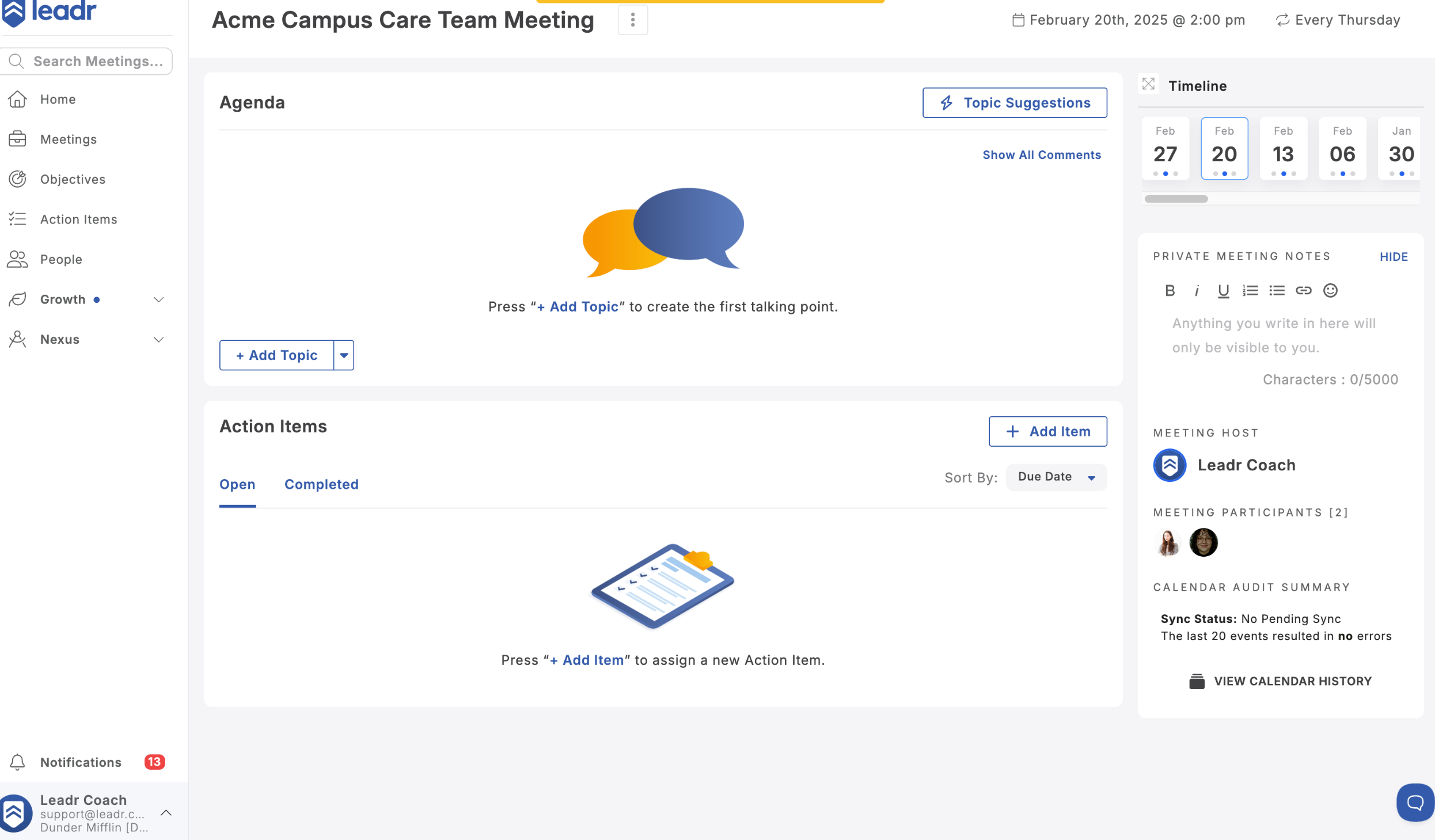The image size is (1435, 840).
Task: Insert a numbered list in notes
Action: pyautogui.click(x=1250, y=290)
